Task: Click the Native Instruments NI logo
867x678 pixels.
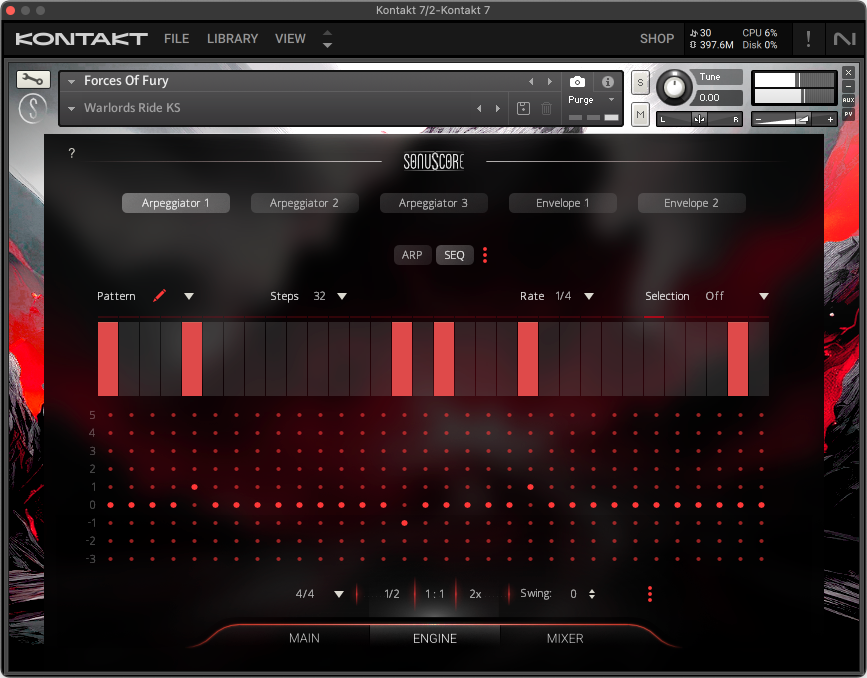Action: pos(844,39)
